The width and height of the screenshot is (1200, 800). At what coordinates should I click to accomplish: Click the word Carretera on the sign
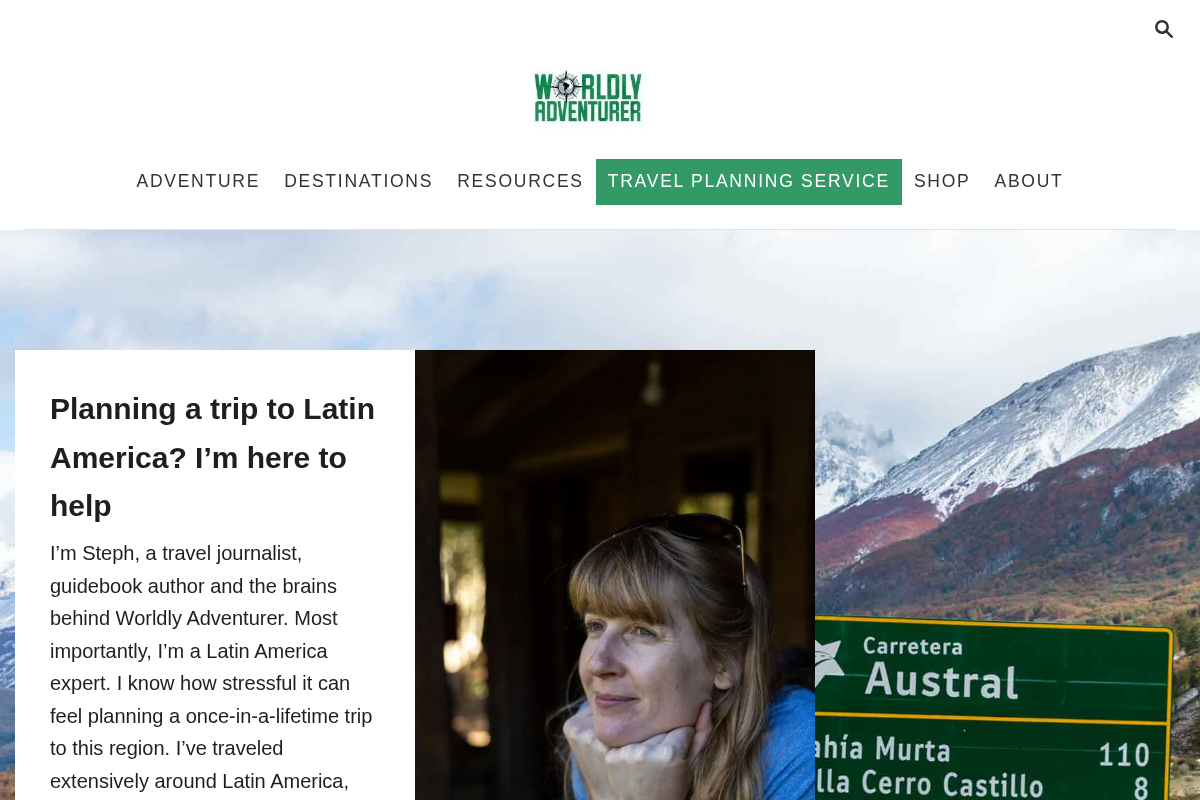(912, 646)
